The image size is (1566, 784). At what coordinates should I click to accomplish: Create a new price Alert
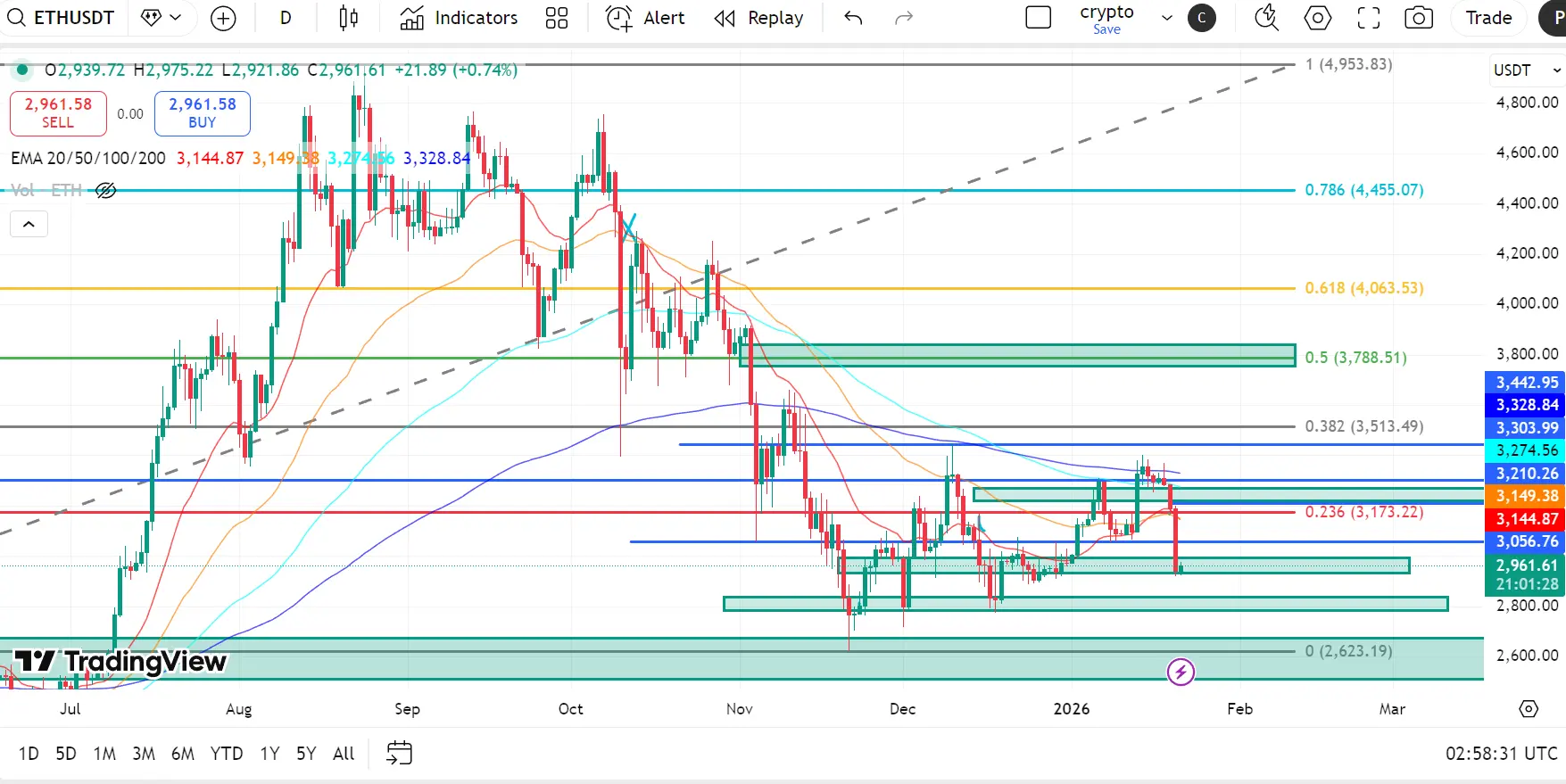645,18
